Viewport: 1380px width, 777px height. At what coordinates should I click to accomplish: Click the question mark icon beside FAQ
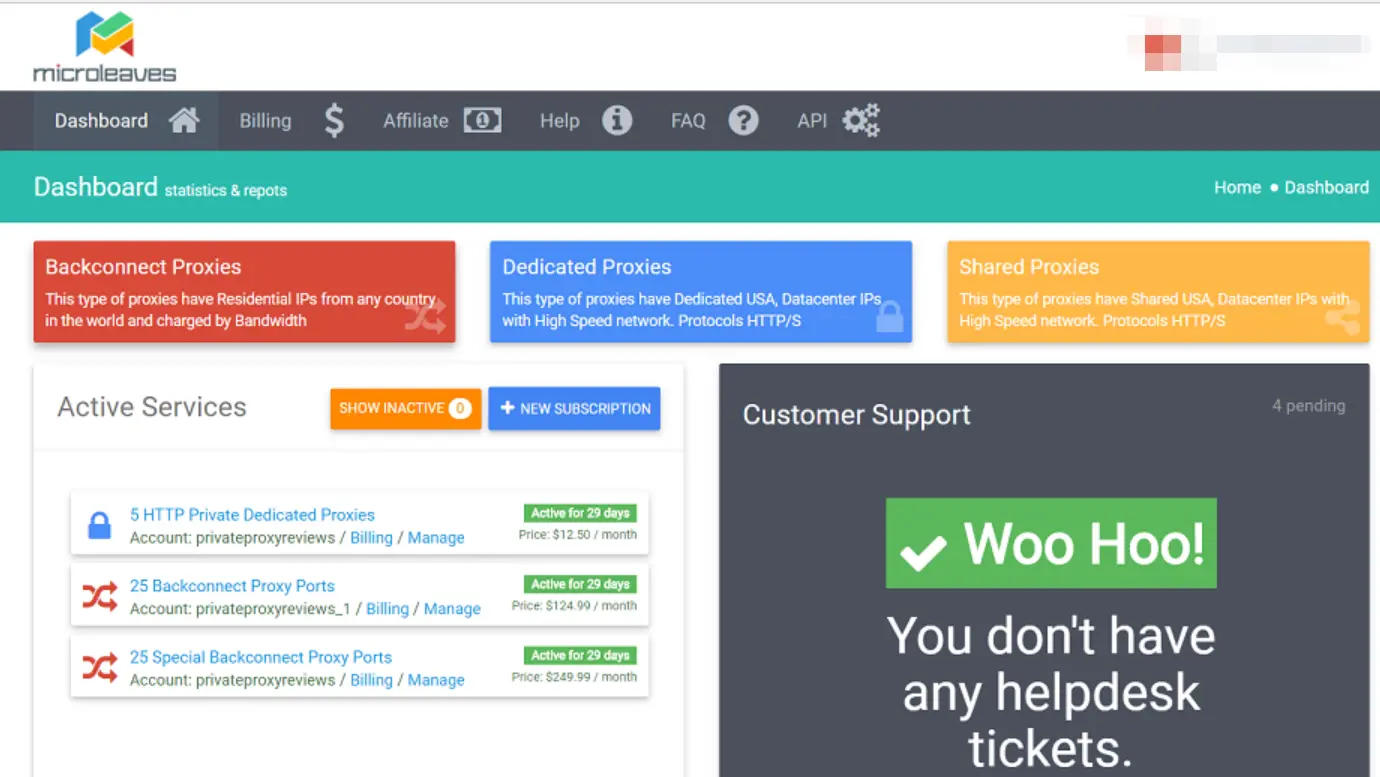point(743,121)
